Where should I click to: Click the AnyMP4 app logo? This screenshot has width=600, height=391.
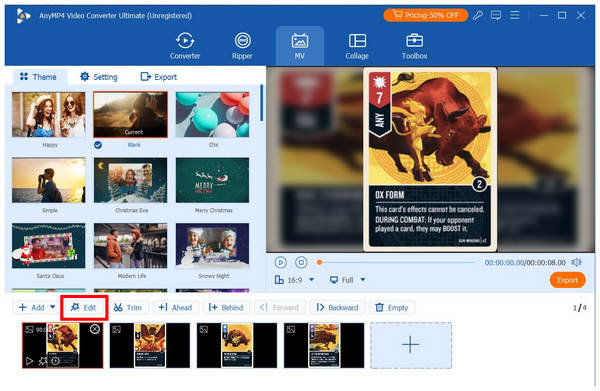pyautogui.click(x=23, y=16)
